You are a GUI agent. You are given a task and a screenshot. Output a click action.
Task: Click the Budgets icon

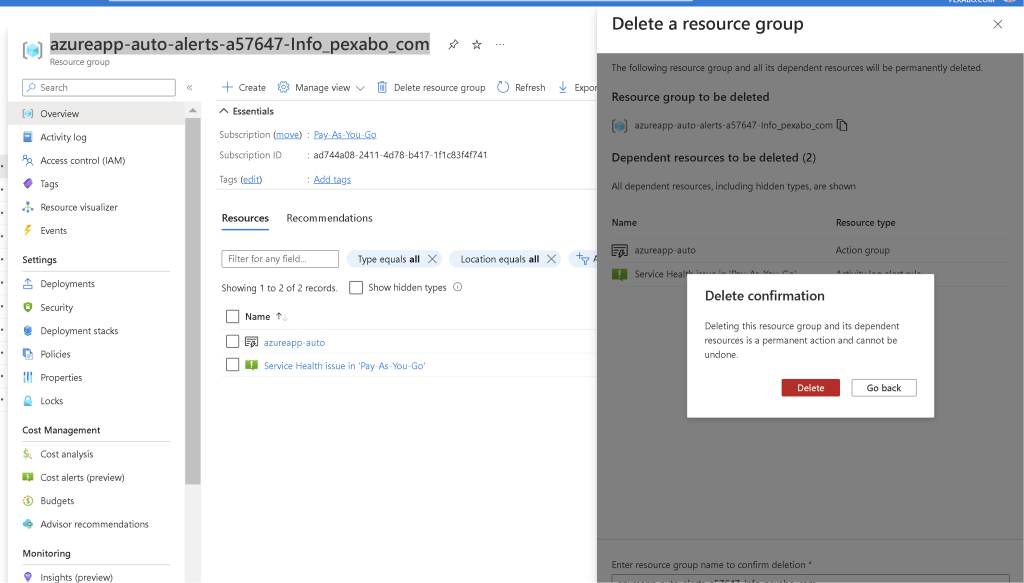tap(27, 501)
